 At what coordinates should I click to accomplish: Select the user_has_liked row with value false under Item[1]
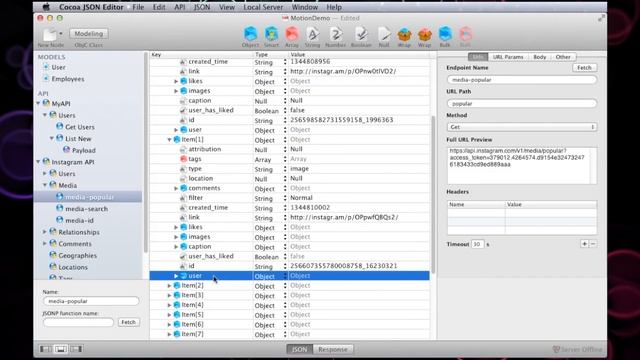[x=290, y=256]
